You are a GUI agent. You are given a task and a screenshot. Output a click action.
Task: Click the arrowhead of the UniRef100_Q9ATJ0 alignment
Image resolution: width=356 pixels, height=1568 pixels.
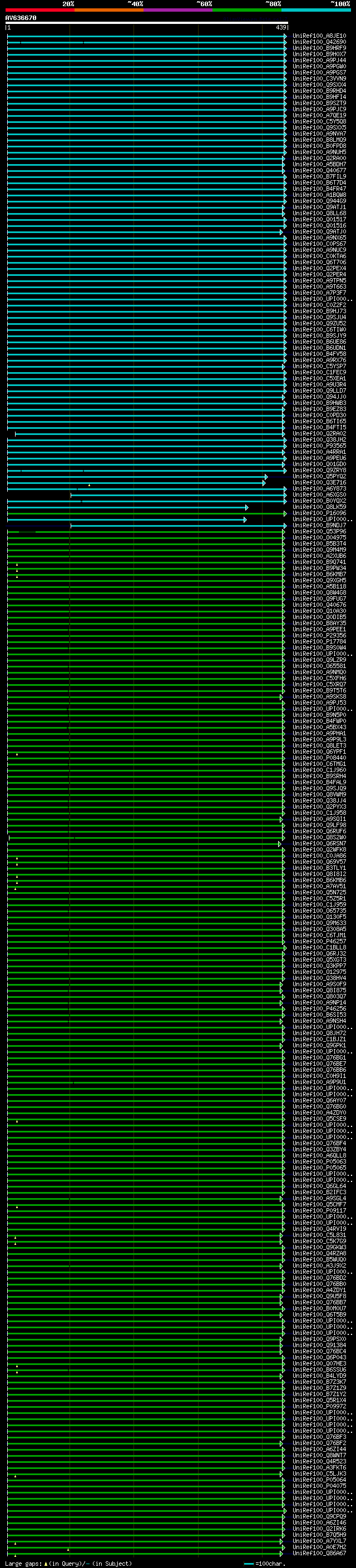coord(282,232)
